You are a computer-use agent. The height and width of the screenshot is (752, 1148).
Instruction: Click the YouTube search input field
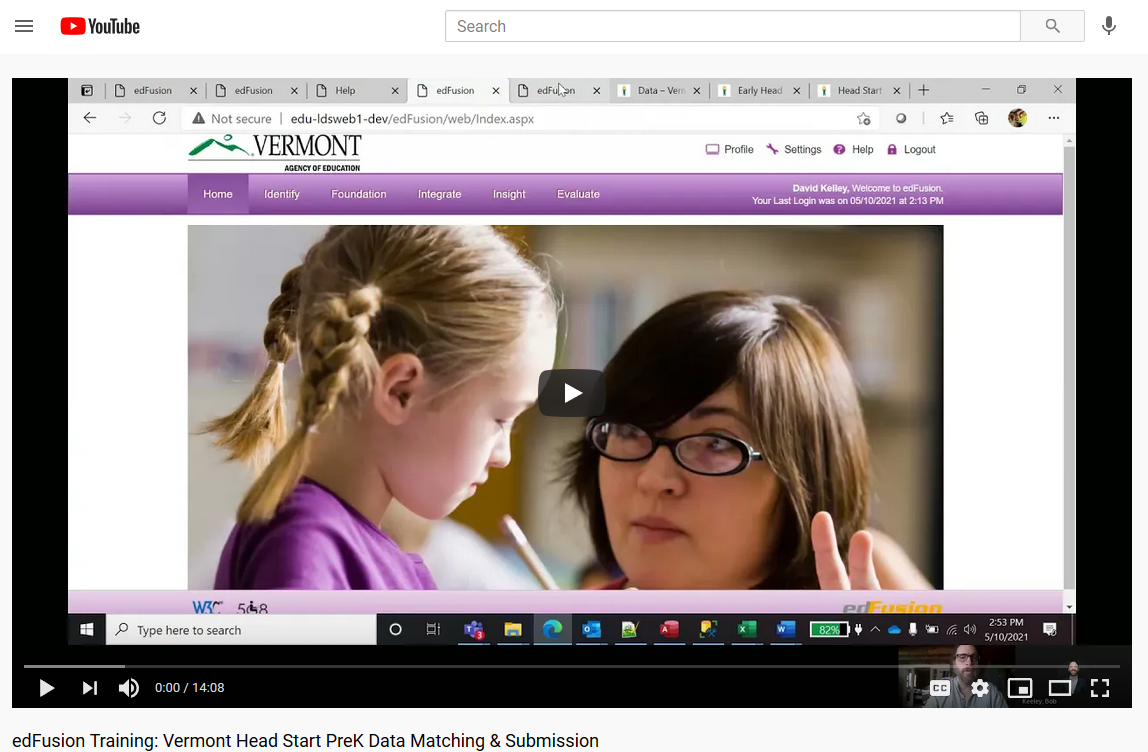point(732,26)
